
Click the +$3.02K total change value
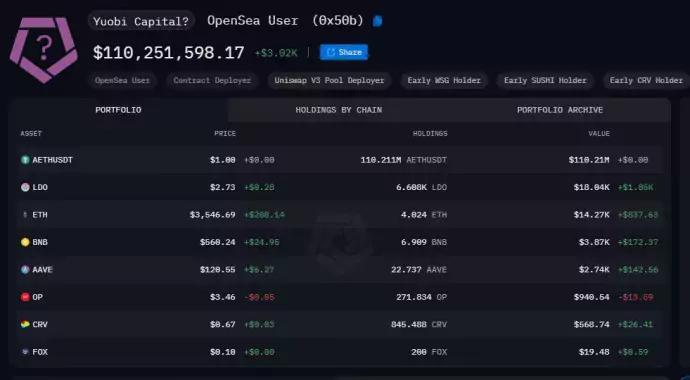point(276,53)
